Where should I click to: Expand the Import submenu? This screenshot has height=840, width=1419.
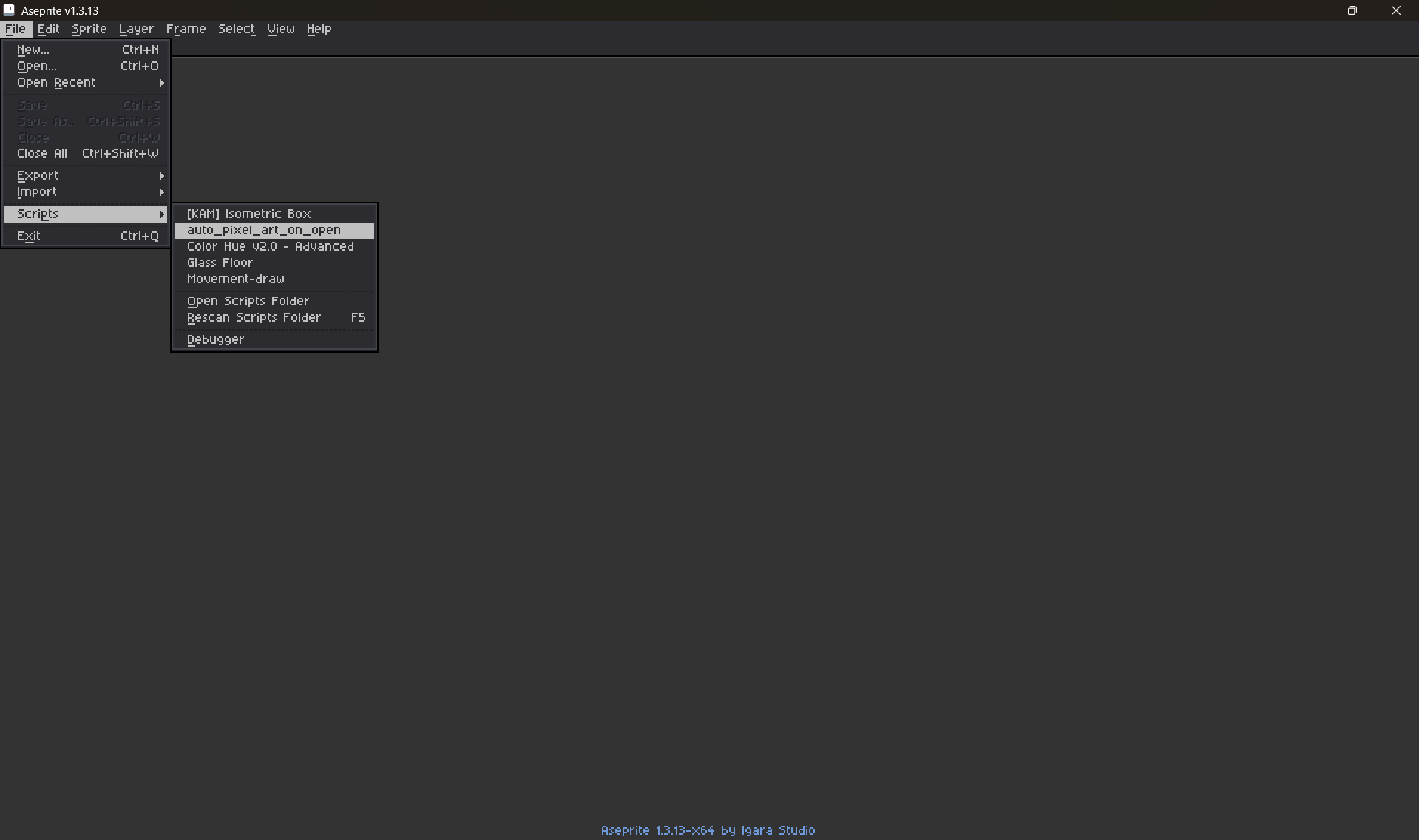pyautogui.click(x=86, y=192)
